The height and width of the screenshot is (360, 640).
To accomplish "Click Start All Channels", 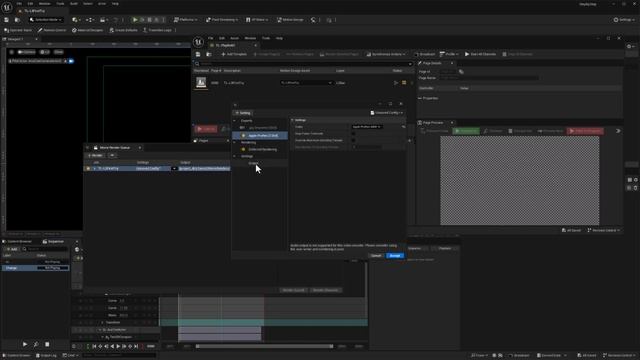I will coord(480,54).
